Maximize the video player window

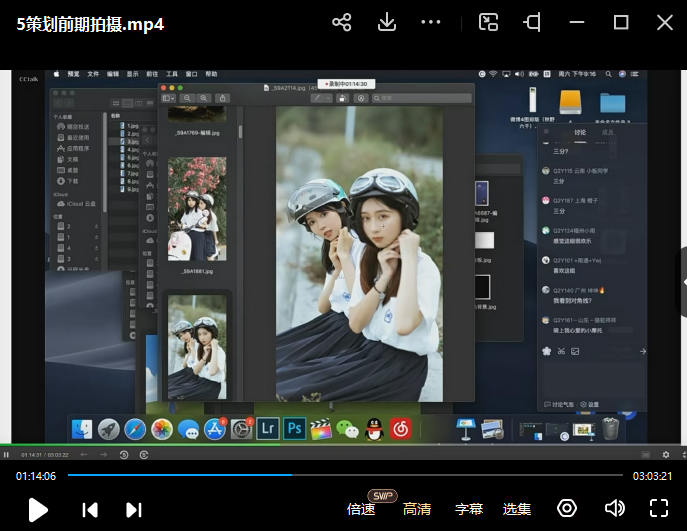click(620, 23)
